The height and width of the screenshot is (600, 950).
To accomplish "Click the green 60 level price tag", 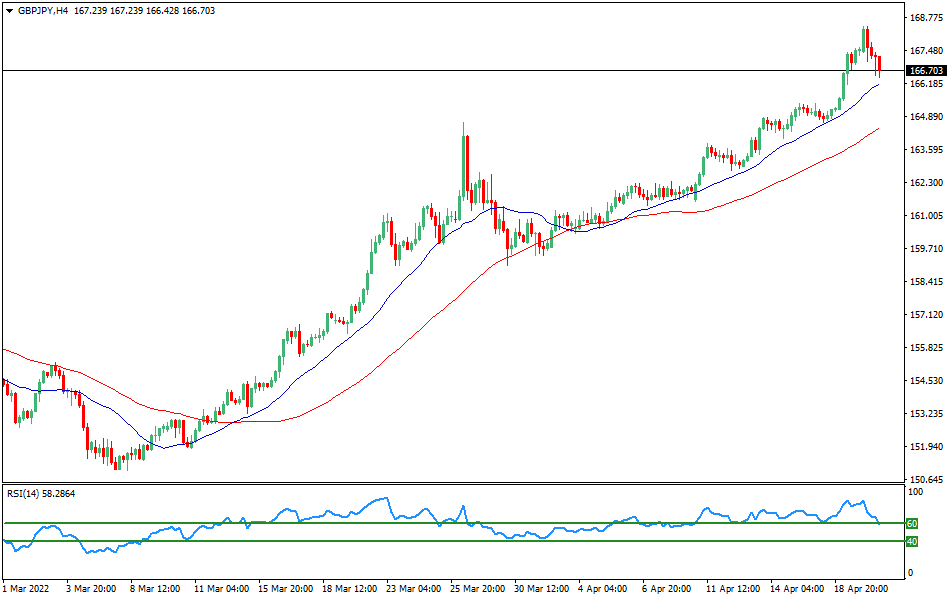I will [910, 521].
